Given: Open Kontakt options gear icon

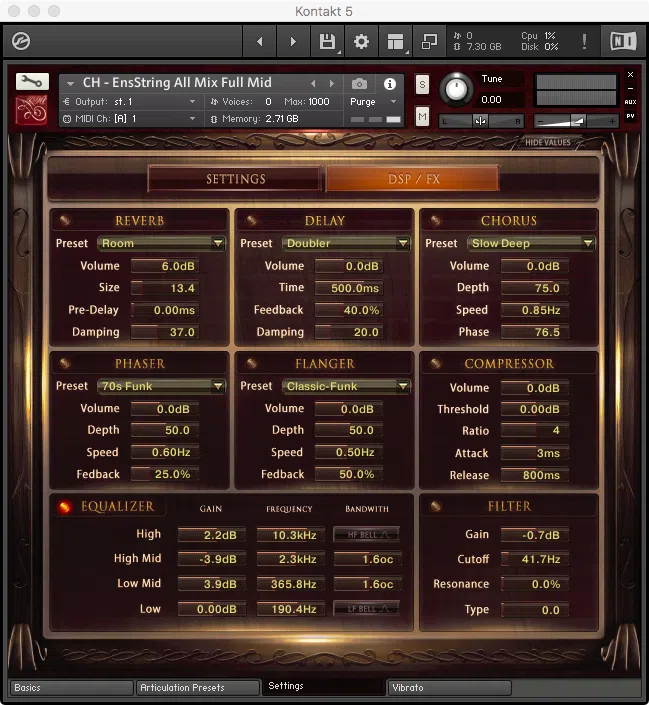Looking at the screenshot, I should (x=361, y=42).
